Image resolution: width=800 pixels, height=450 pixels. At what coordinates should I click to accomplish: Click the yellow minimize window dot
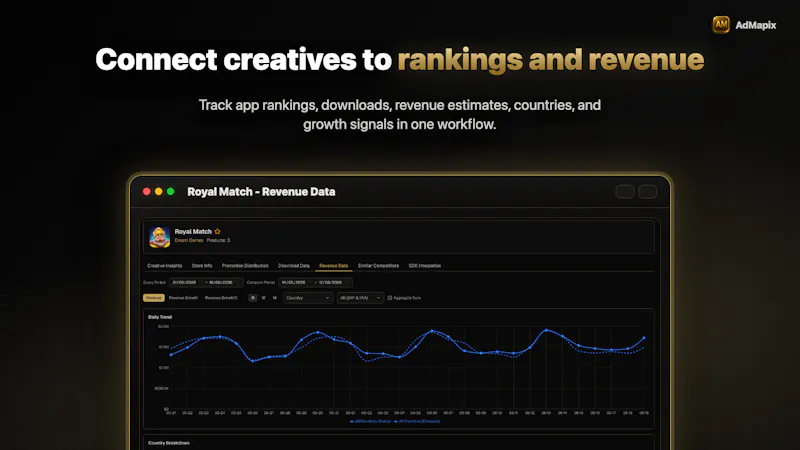[159, 191]
